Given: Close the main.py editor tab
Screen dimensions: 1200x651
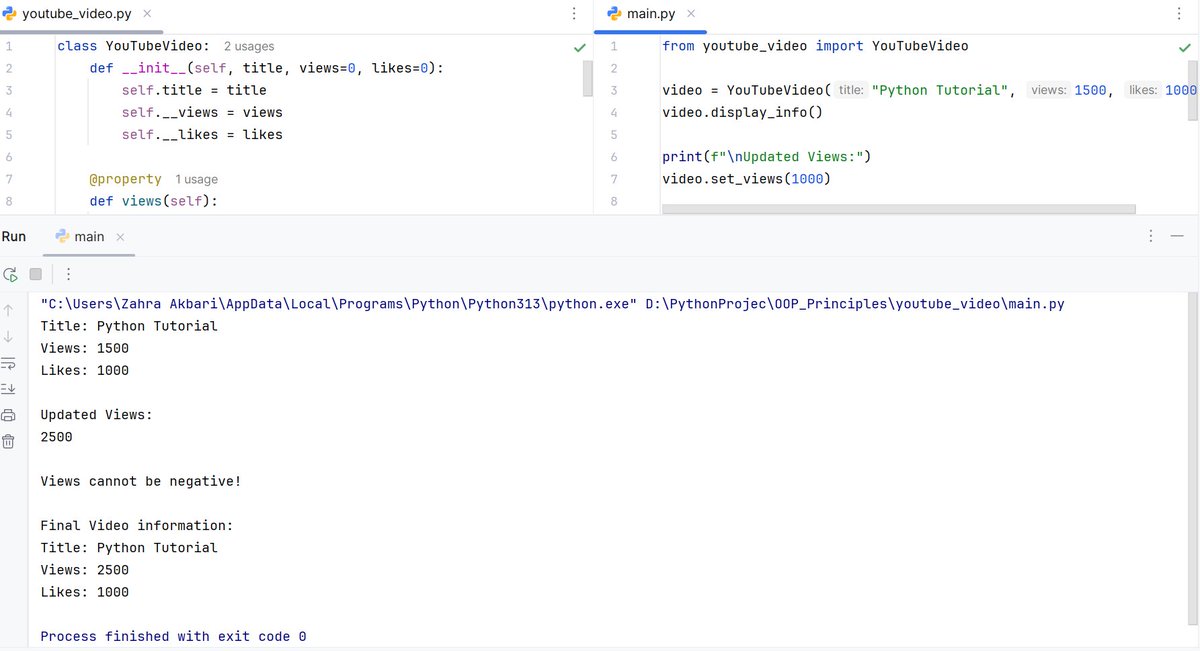Looking at the screenshot, I should [x=691, y=14].
